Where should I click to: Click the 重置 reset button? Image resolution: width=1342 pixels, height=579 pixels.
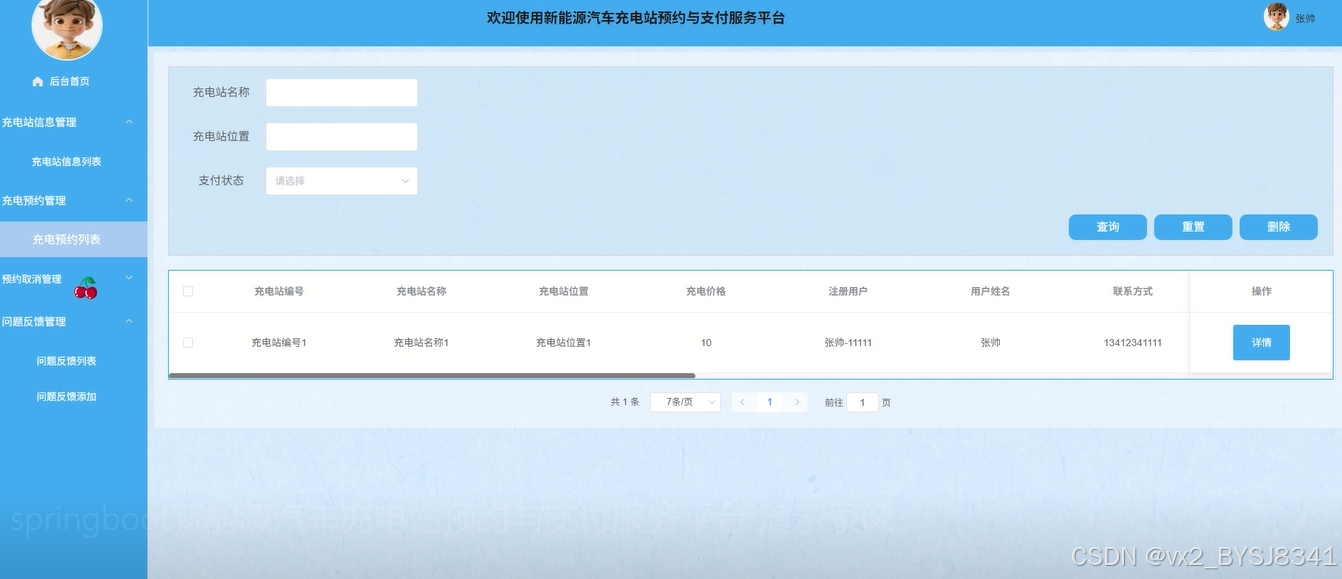tap(1192, 227)
